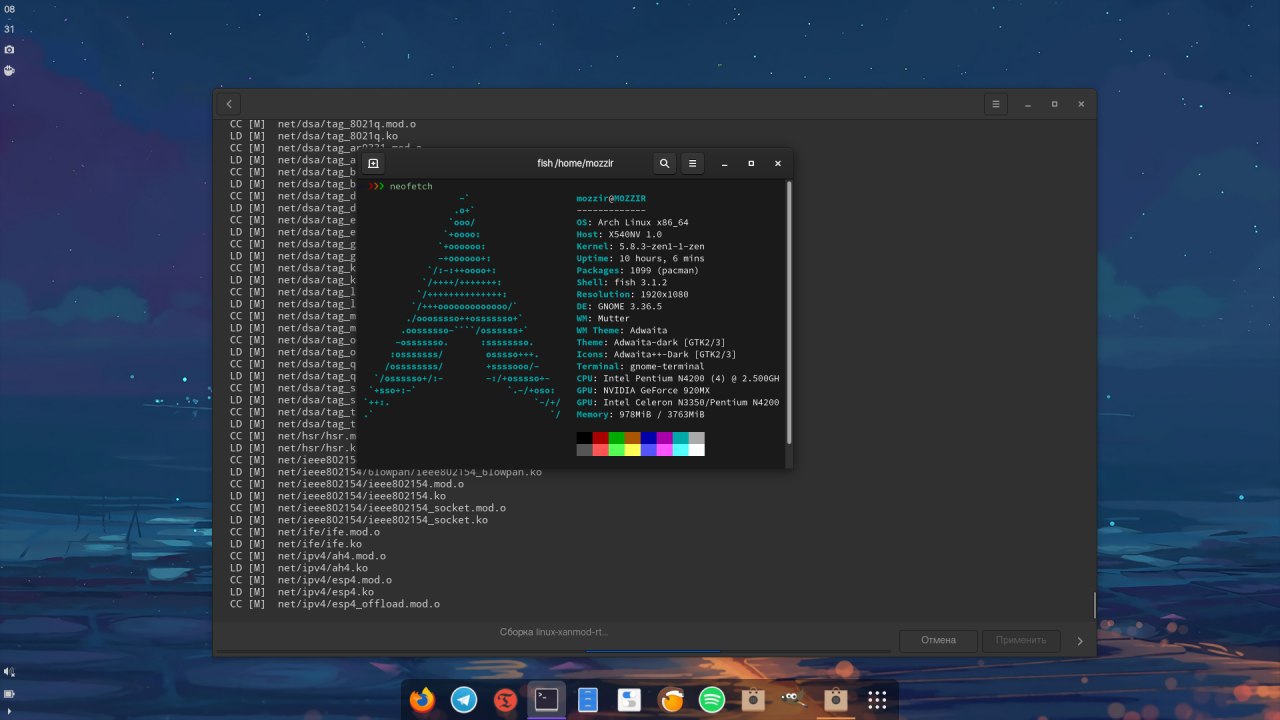Viewport: 1280px width, 720px height.
Task: Click the net/ipv4/ah4.ko log line
Action: tap(299, 568)
